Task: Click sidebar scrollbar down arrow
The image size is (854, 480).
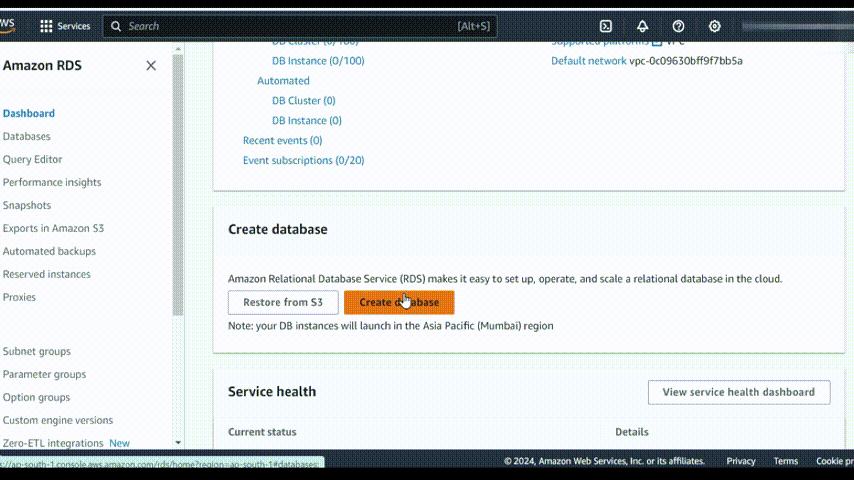Action: pyautogui.click(x=178, y=443)
